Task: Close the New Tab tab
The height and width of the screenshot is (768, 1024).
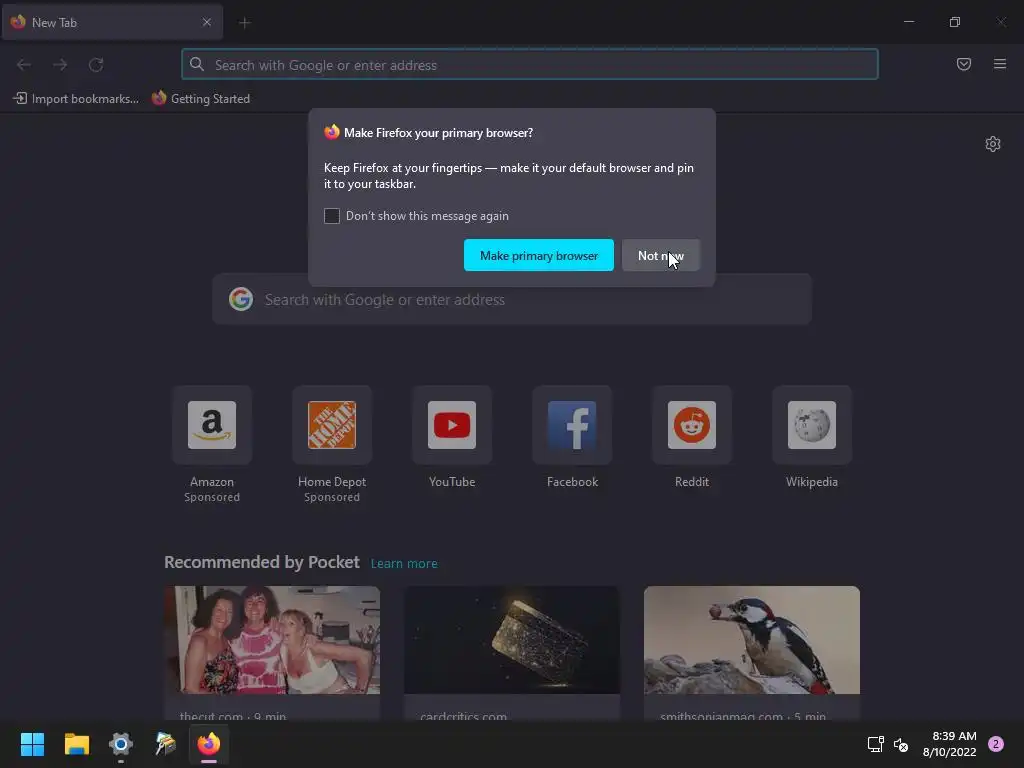Action: tap(206, 22)
